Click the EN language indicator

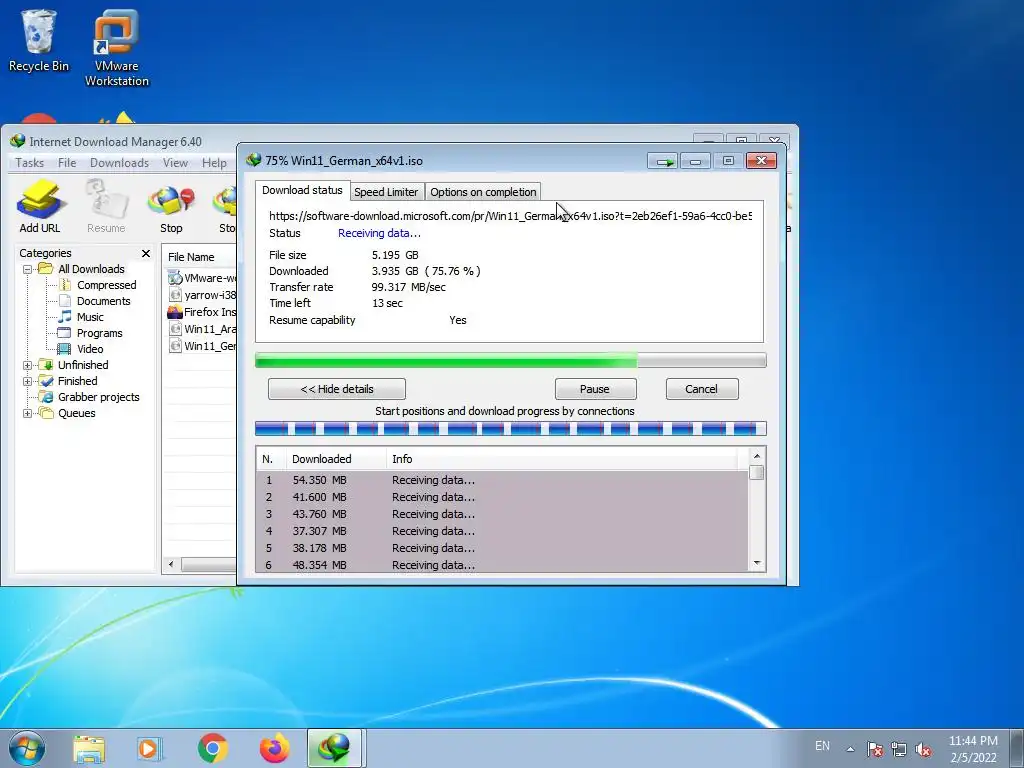pyautogui.click(x=822, y=746)
